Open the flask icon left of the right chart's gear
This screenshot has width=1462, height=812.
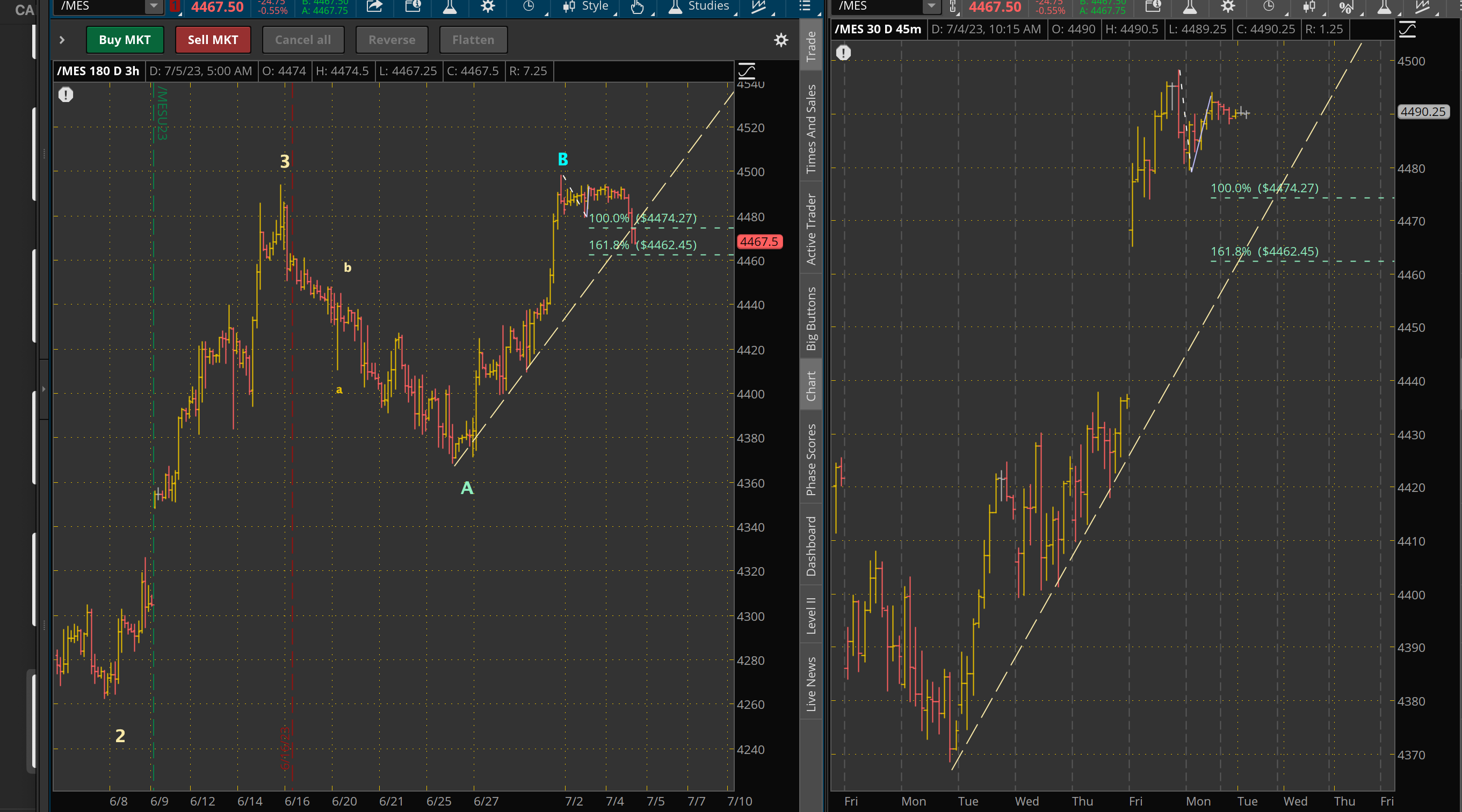[x=1190, y=6]
